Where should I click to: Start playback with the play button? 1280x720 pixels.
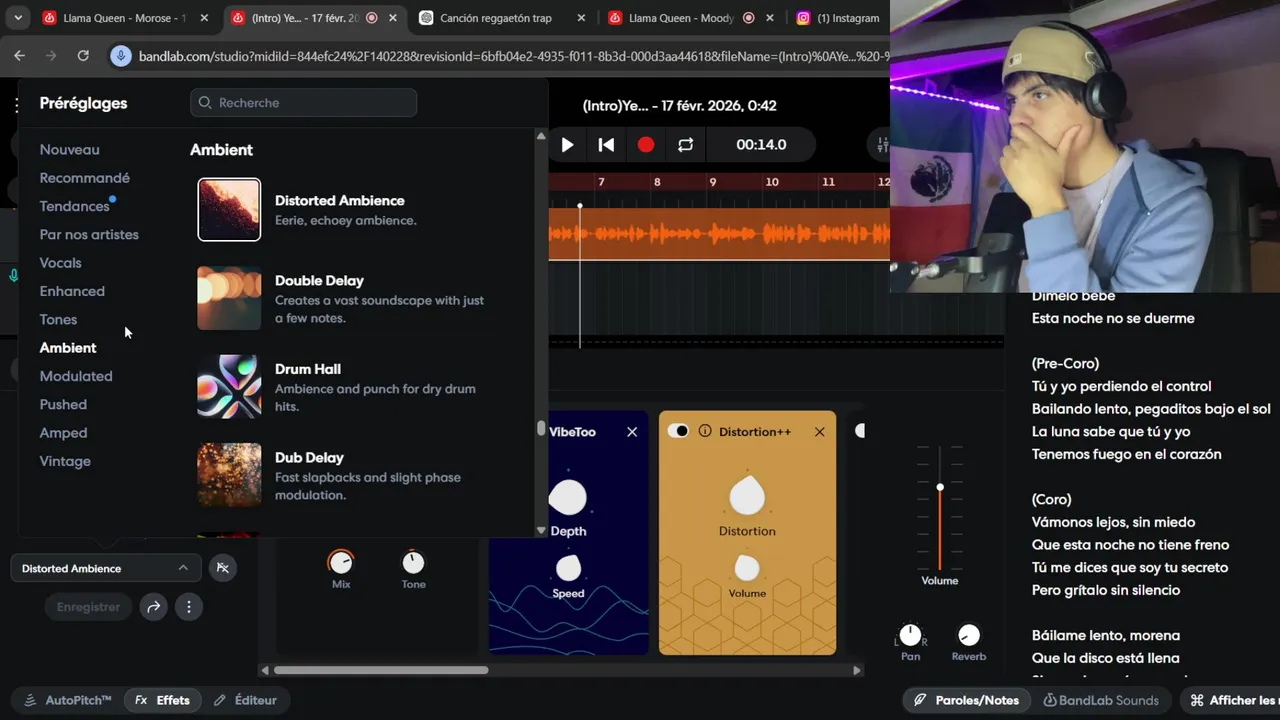click(567, 145)
